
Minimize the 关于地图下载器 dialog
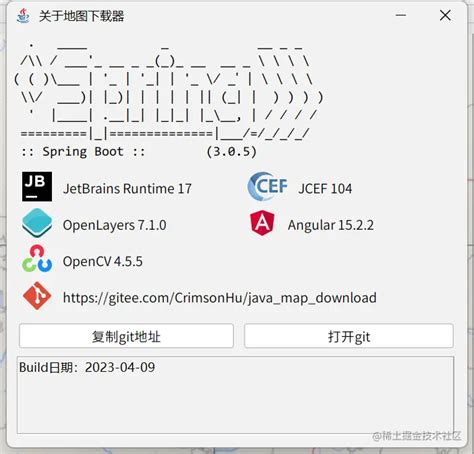pyautogui.click(x=401, y=15)
